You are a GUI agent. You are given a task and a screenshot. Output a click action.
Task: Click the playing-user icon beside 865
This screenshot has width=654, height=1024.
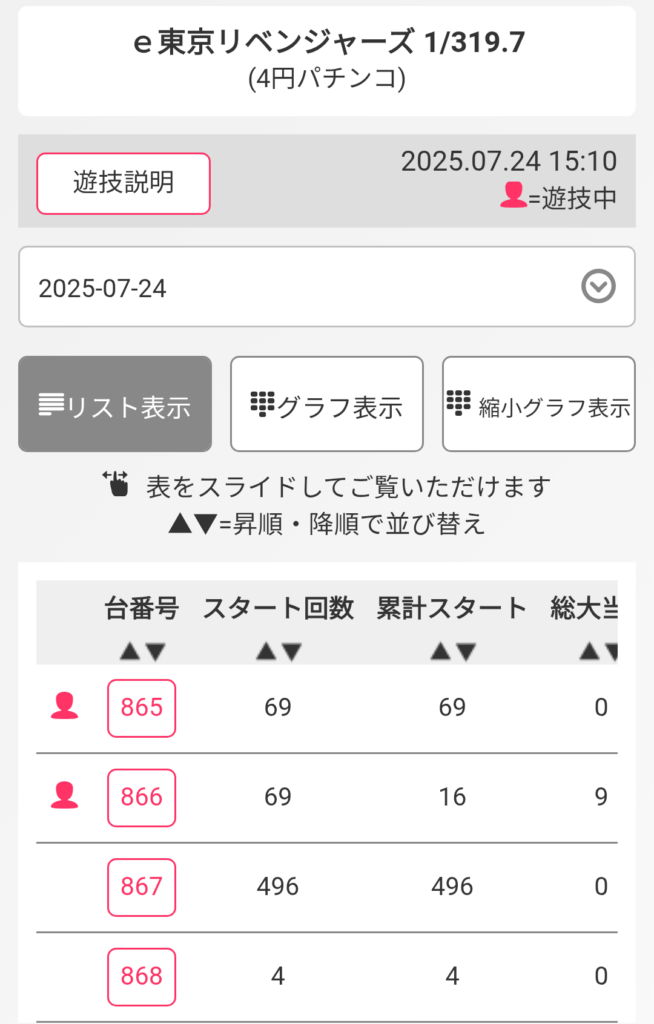tap(65, 706)
